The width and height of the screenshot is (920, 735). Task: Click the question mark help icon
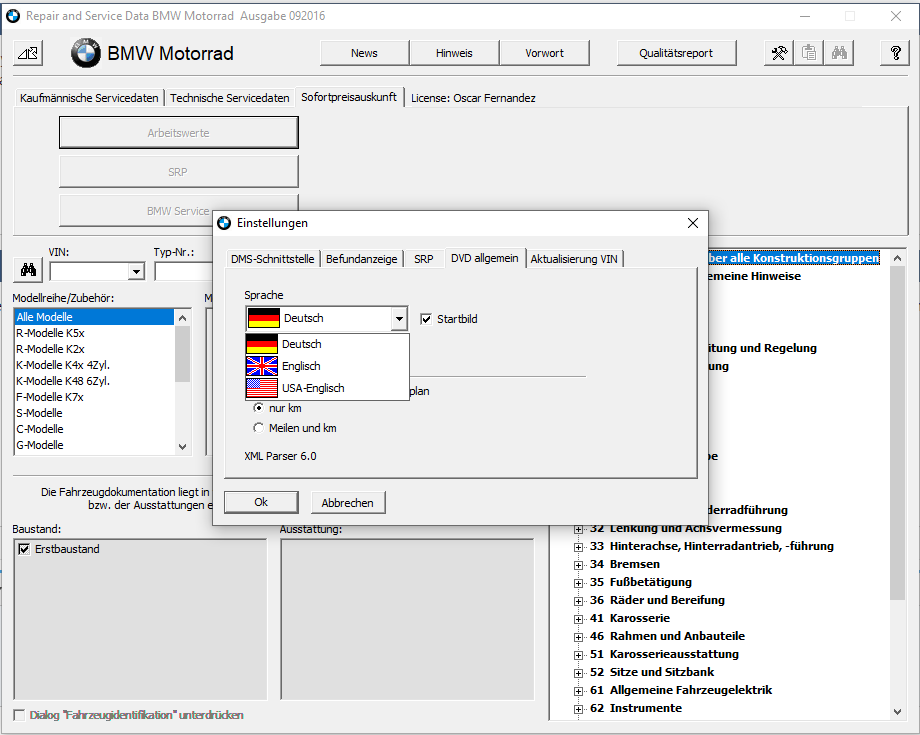pyautogui.click(x=895, y=53)
